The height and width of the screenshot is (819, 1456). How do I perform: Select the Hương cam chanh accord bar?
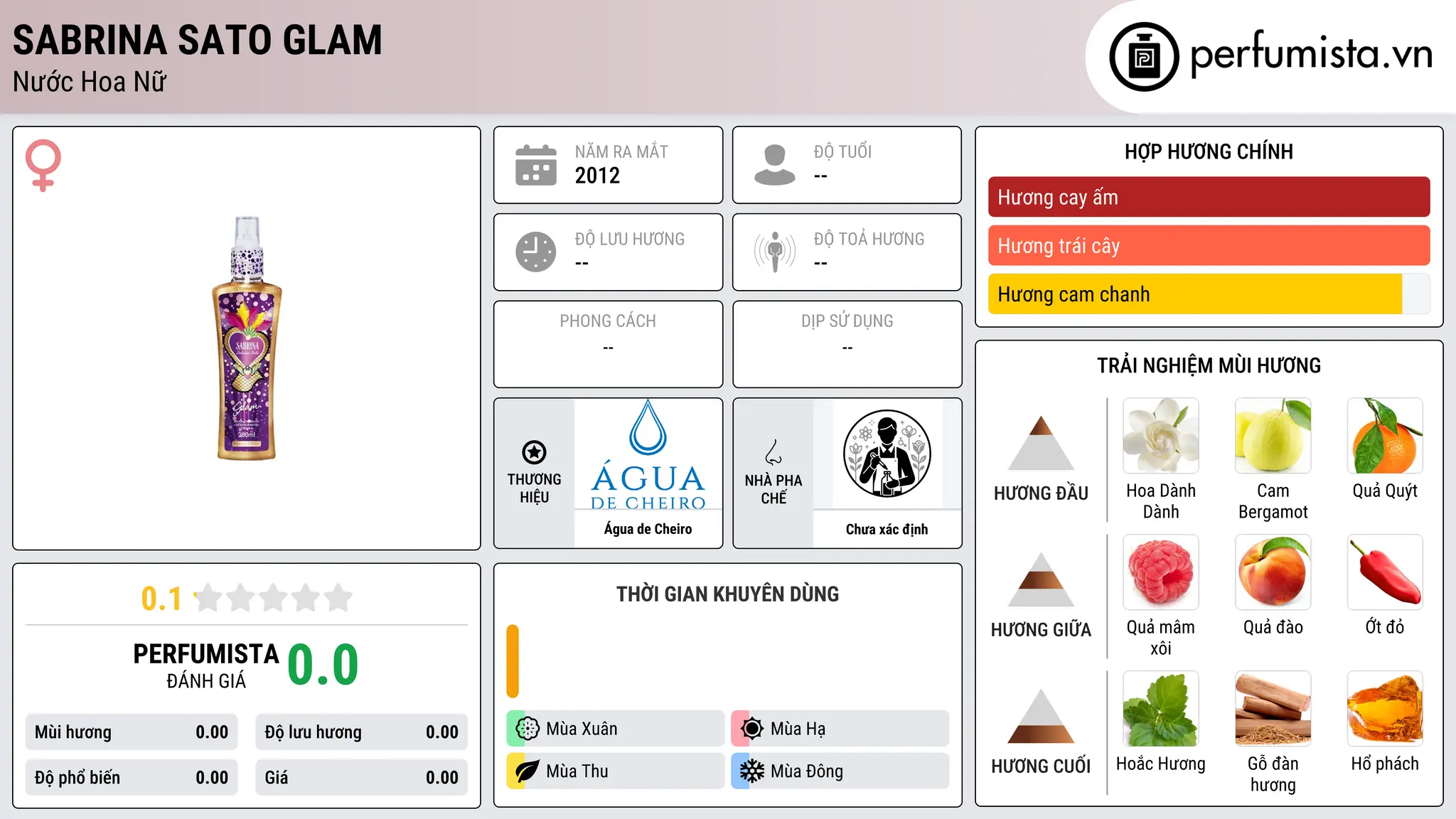coord(1209,294)
